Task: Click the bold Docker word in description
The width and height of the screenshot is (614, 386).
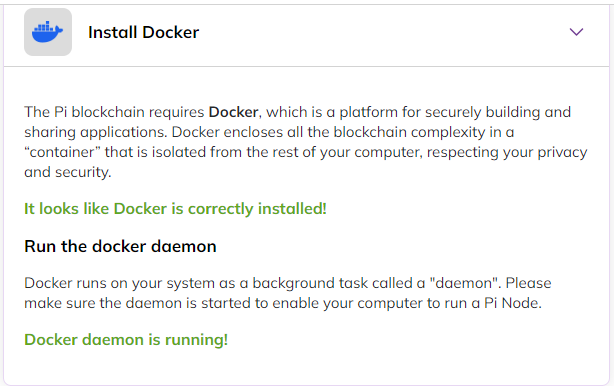Action: tap(233, 112)
